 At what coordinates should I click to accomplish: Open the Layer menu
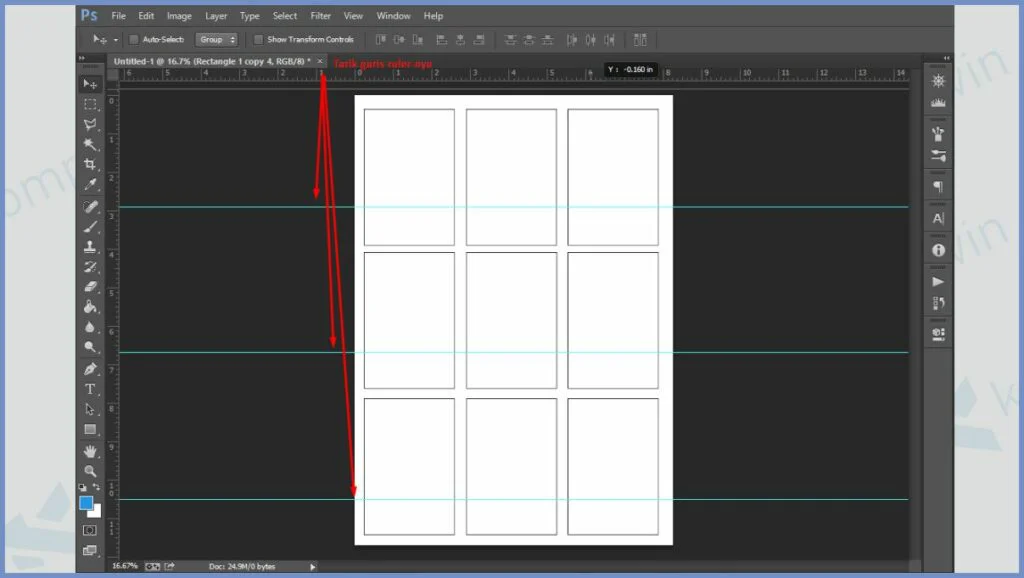(x=215, y=16)
